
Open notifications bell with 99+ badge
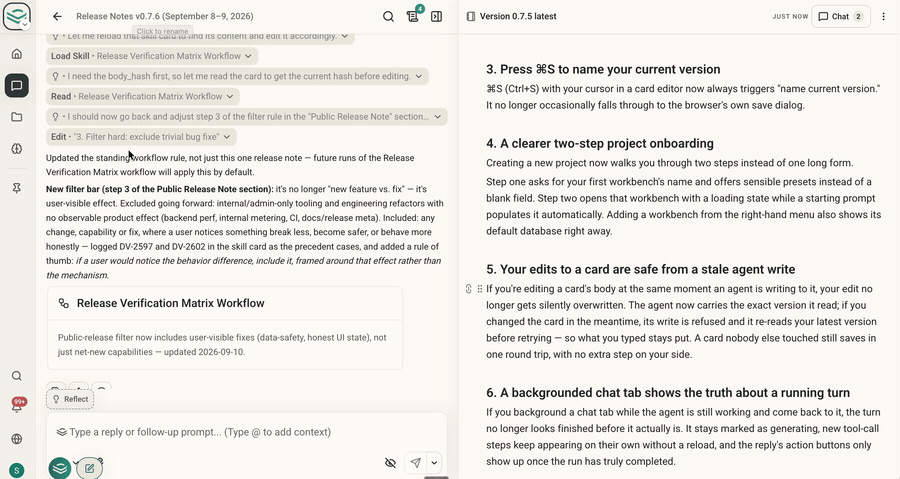coord(17,406)
